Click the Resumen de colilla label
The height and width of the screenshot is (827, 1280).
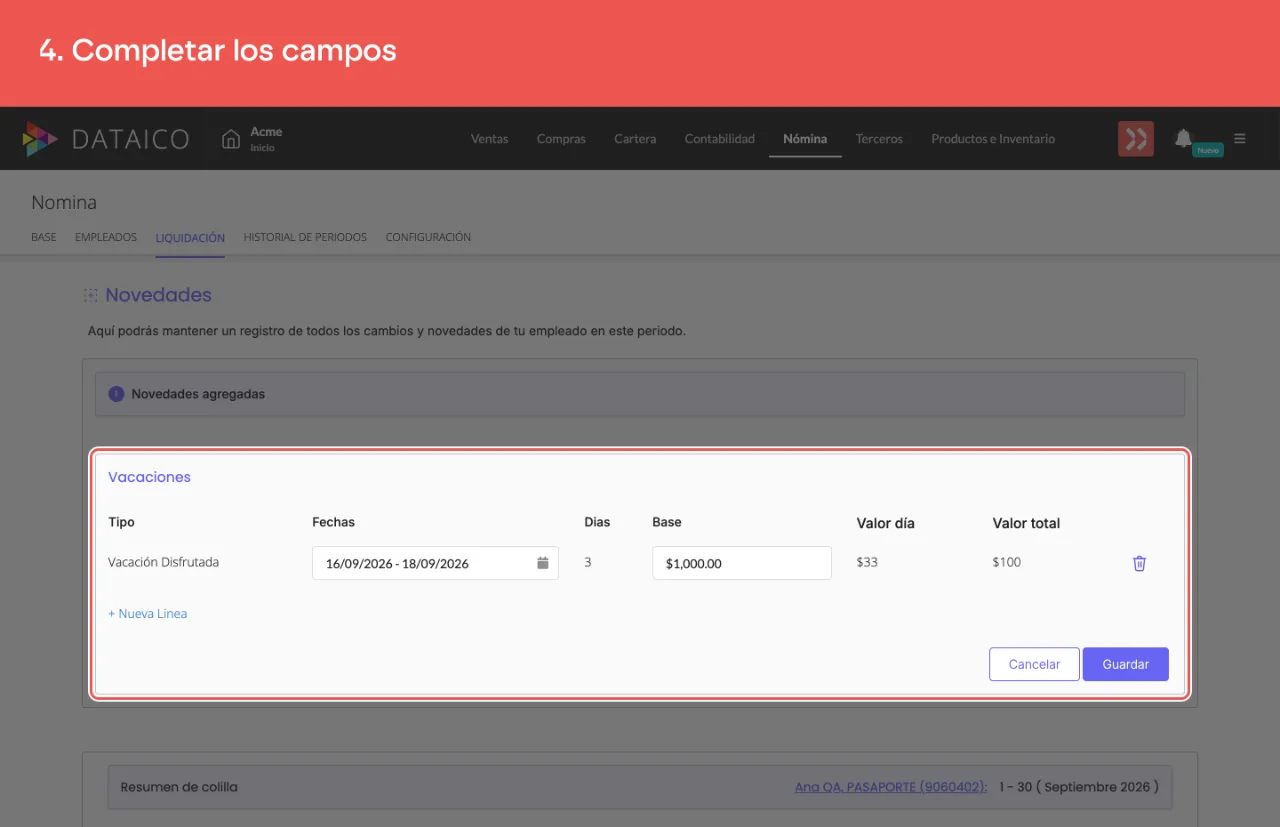(179, 787)
